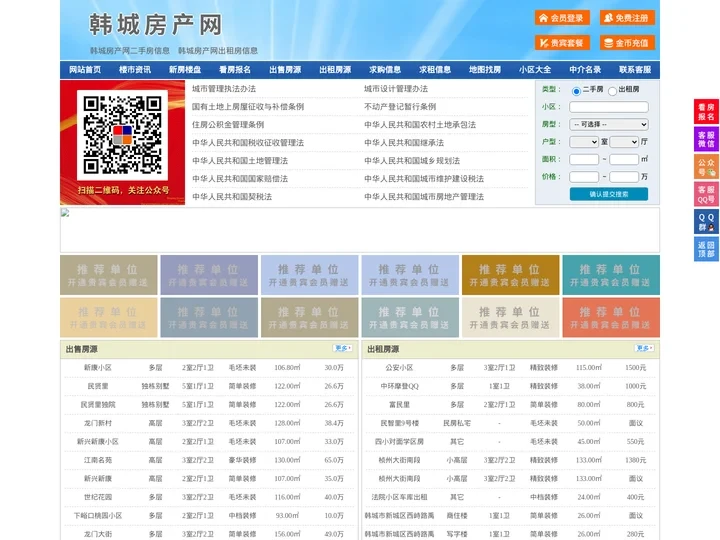Open 城市设计管理办法 link
This screenshot has width=720, height=540.
click(x=396, y=89)
